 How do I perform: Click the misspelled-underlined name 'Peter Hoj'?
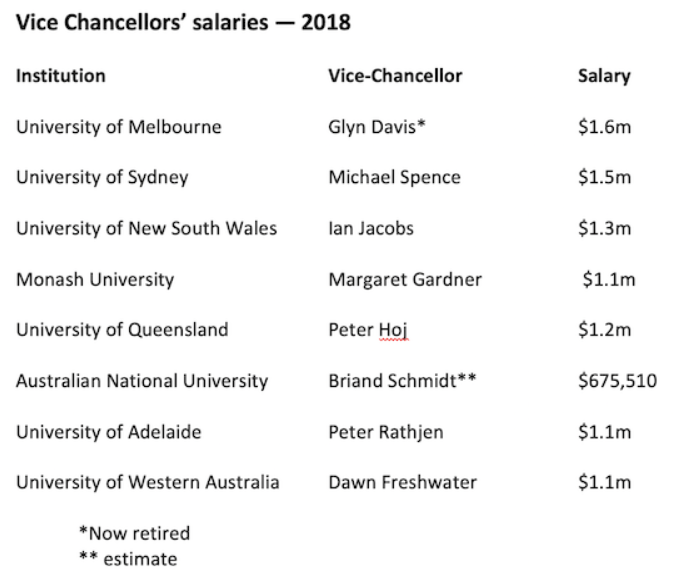(368, 330)
